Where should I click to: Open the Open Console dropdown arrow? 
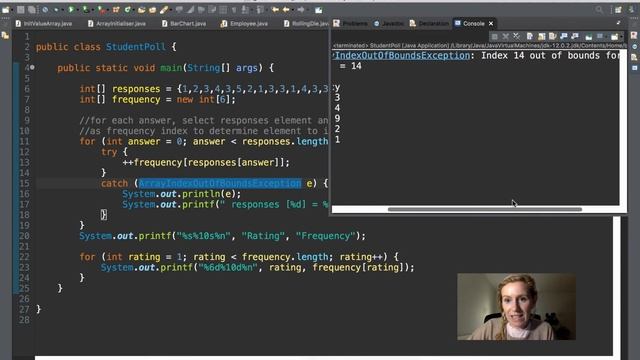click(622, 37)
